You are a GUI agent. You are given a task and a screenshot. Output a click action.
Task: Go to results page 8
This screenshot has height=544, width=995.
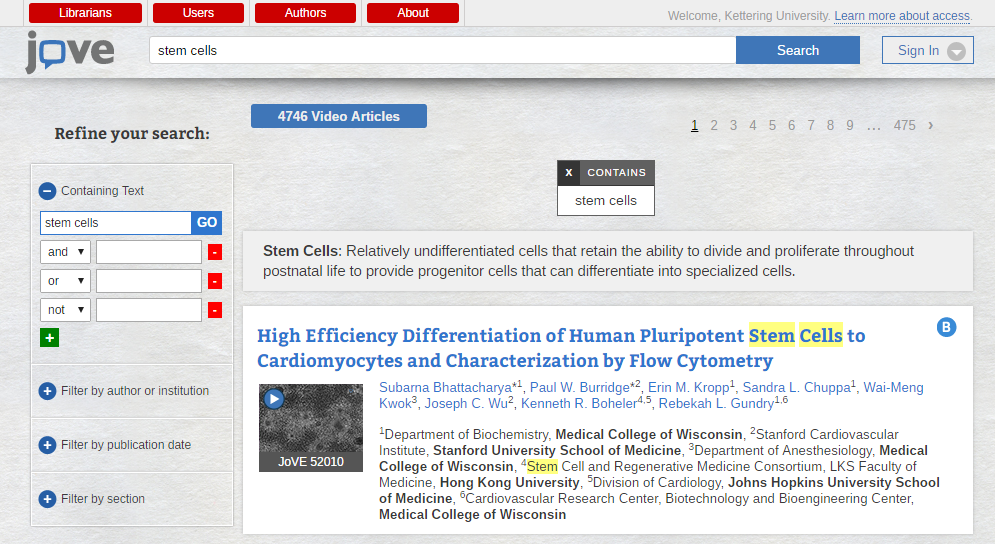point(830,126)
